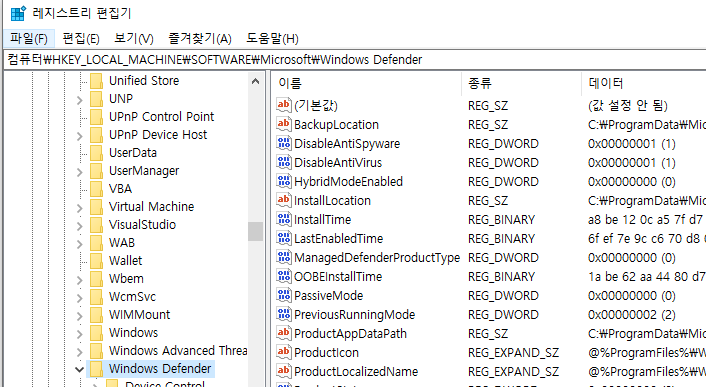Image resolution: width=706 pixels, height=387 pixels.
Task: Click data 0x00000002 (2) of PreviousRunningMode
Action: coord(631,315)
